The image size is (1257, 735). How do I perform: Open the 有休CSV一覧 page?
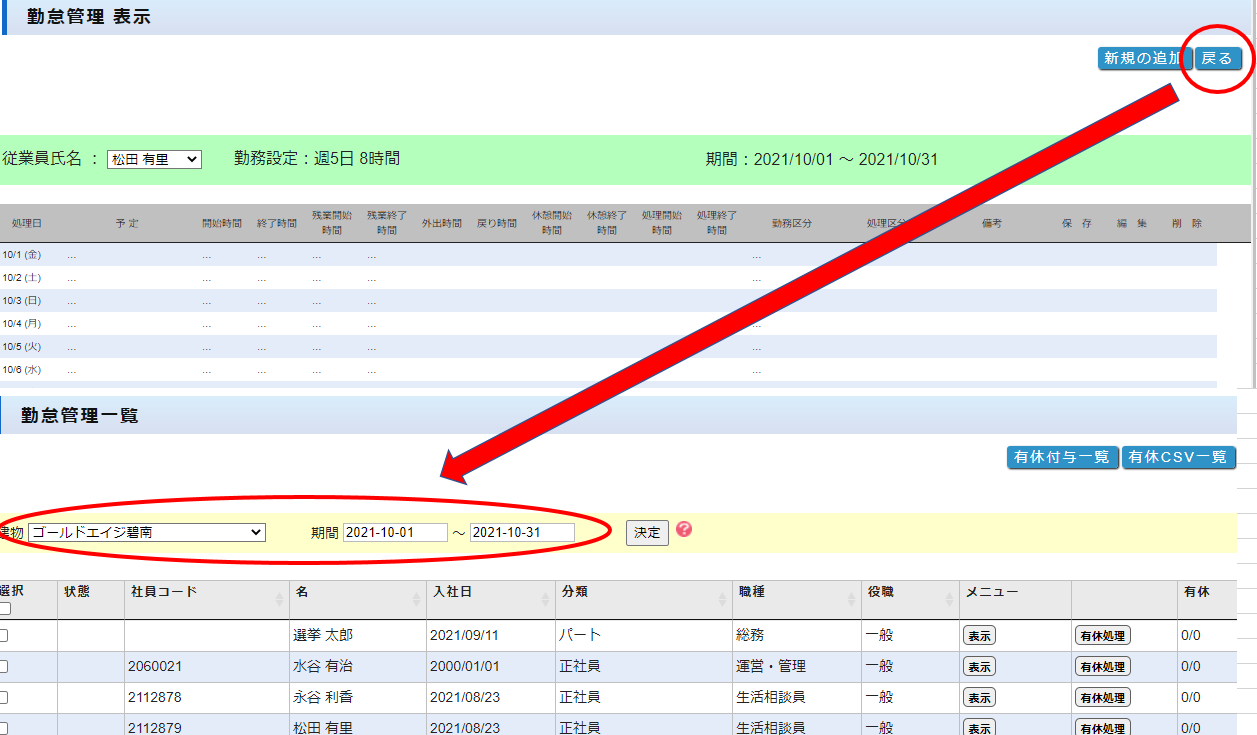click(x=1177, y=457)
